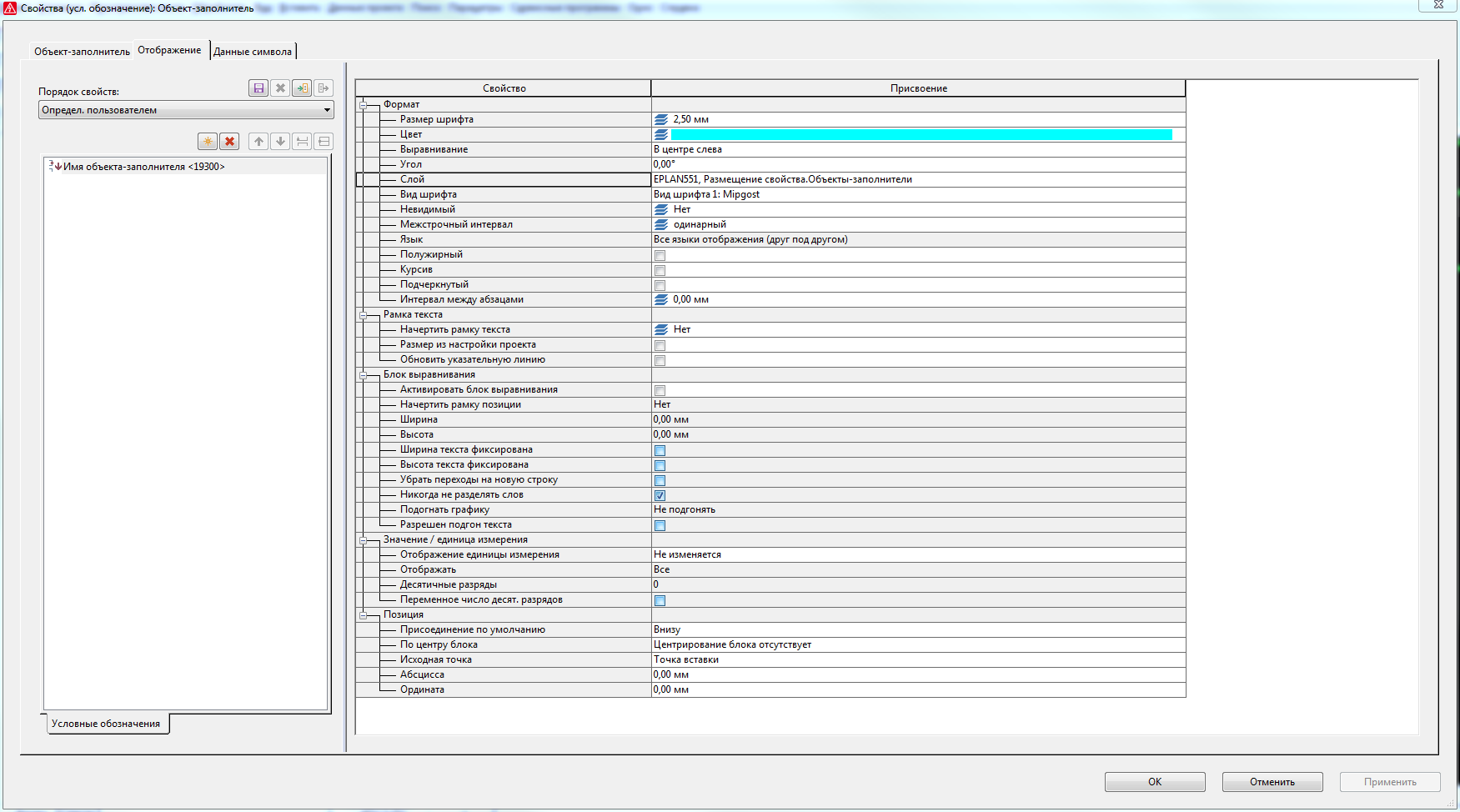Toggle Обновить указательную линию checkbox

point(660,360)
